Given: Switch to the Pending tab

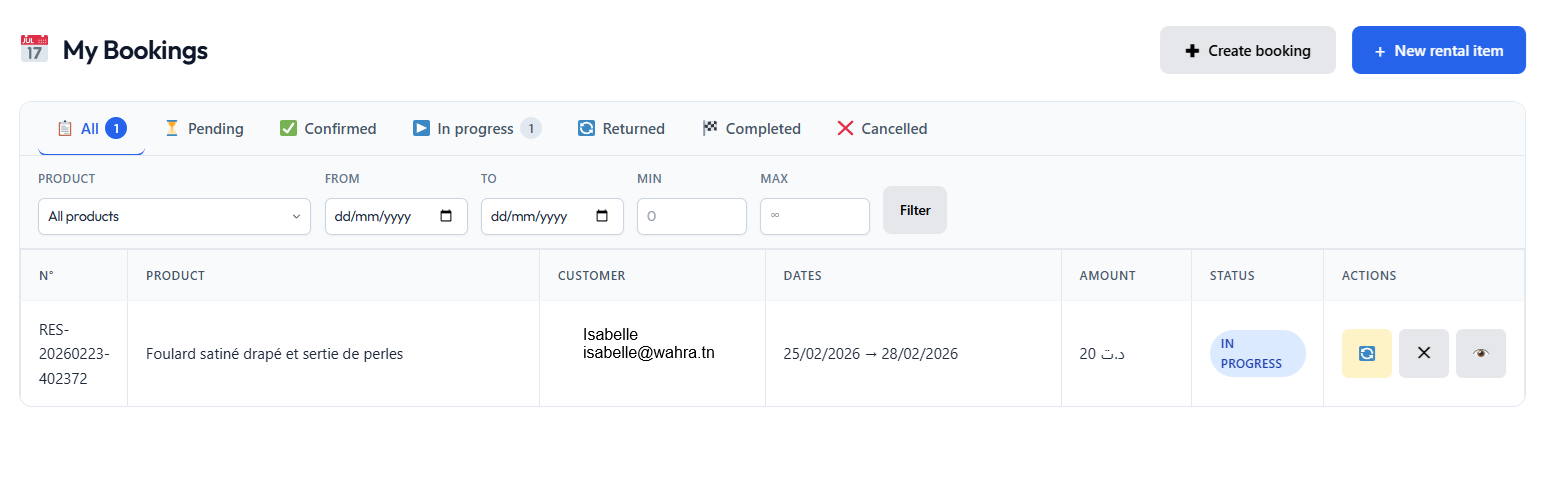Looking at the screenshot, I should [x=204, y=128].
